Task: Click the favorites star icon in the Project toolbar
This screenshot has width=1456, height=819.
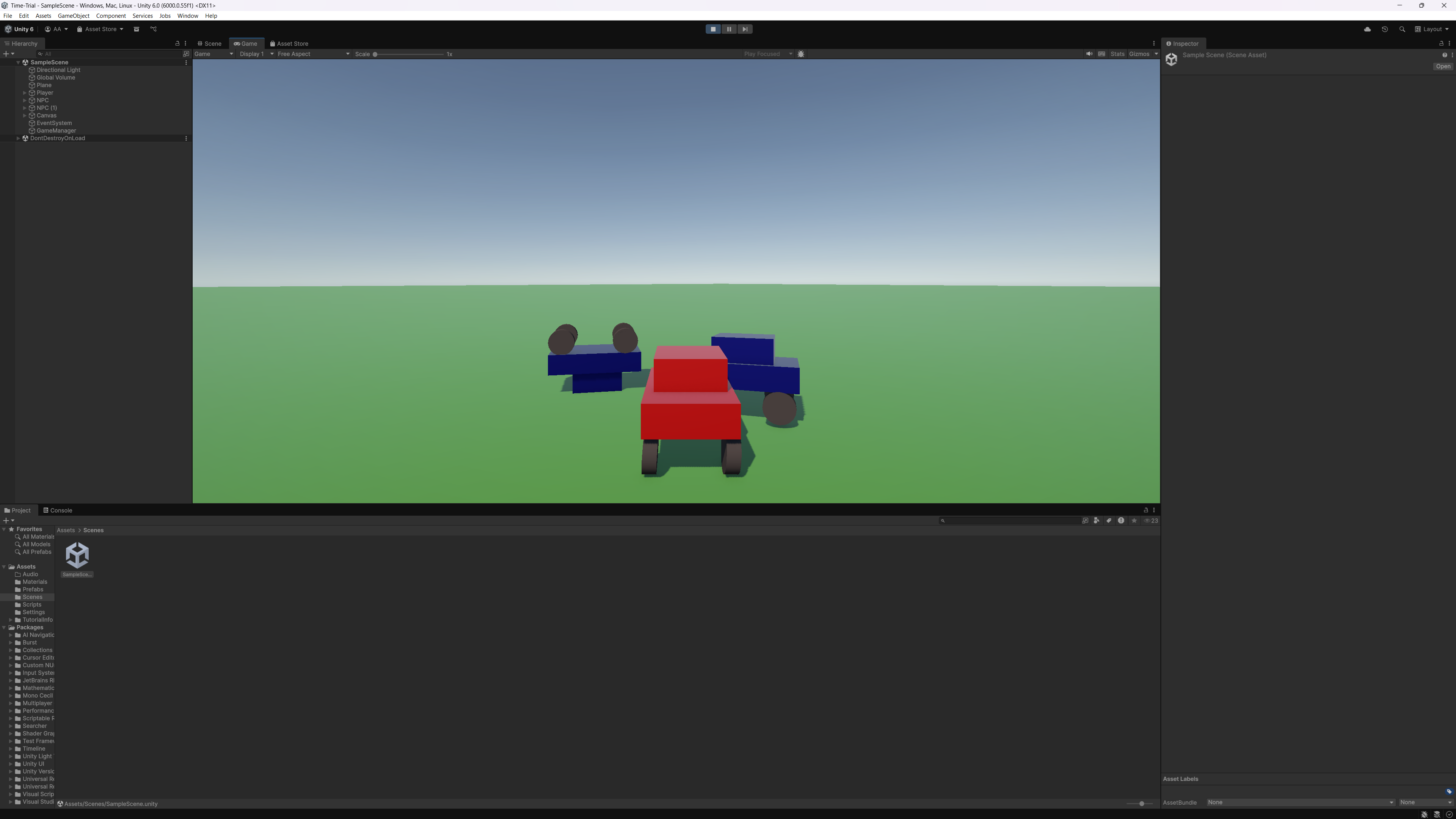Action: pos(1134,521)
